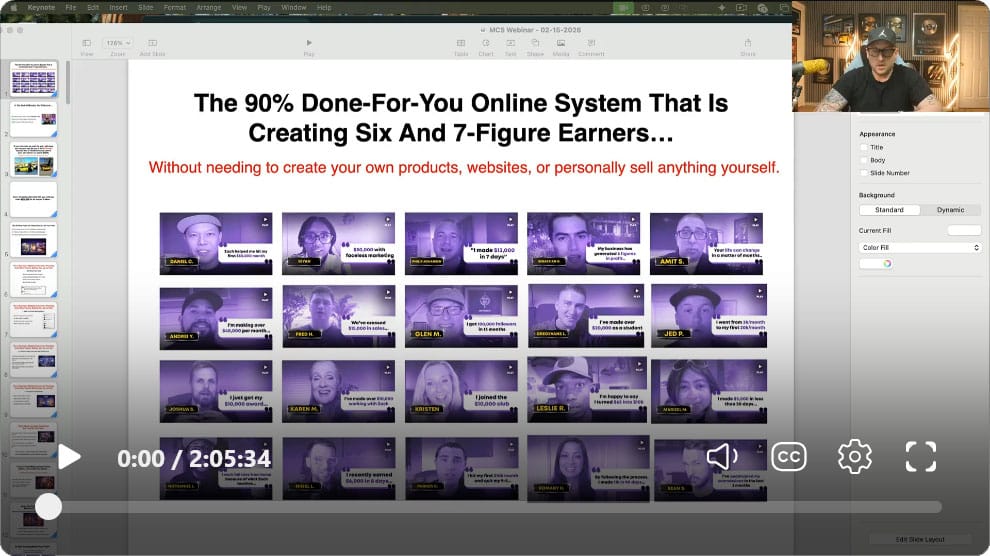The image size is (990, 556).
Task: Open the Insert menu
Action: coord(118,8)
